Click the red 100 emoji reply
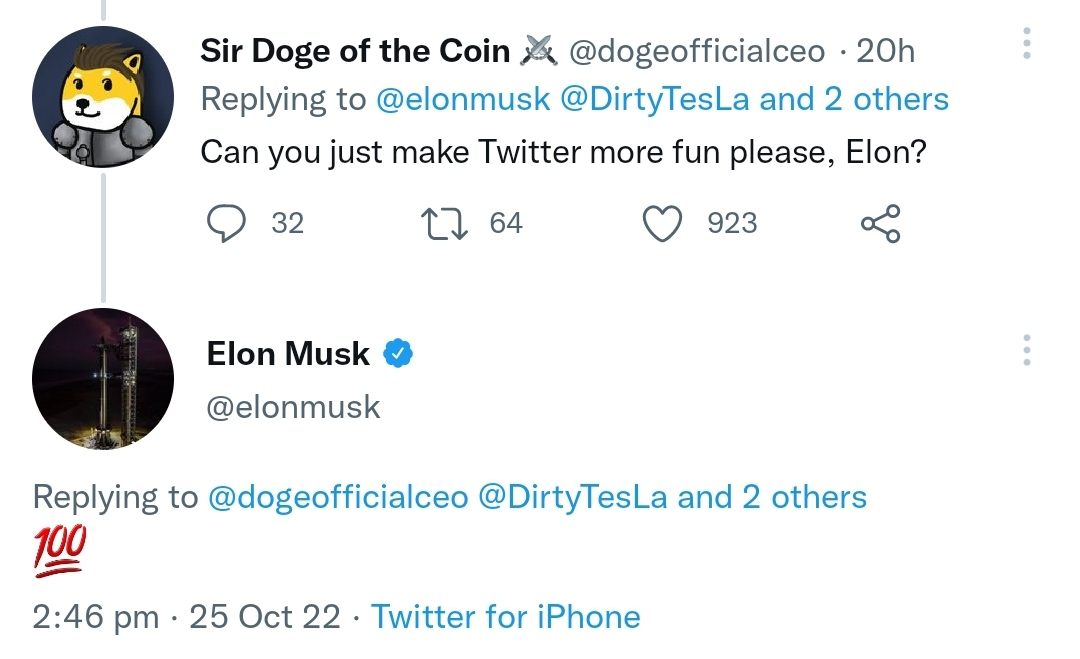1080x659 pixels. tap(60, 551)
